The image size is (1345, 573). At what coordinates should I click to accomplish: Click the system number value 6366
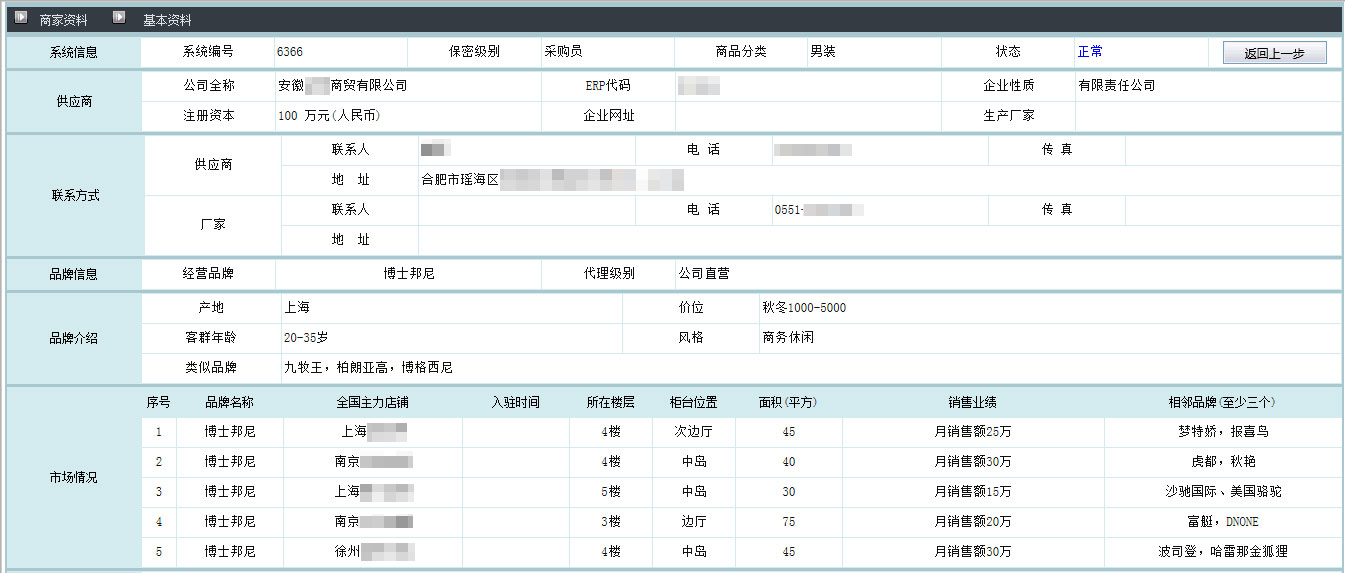tap(290, 52)
